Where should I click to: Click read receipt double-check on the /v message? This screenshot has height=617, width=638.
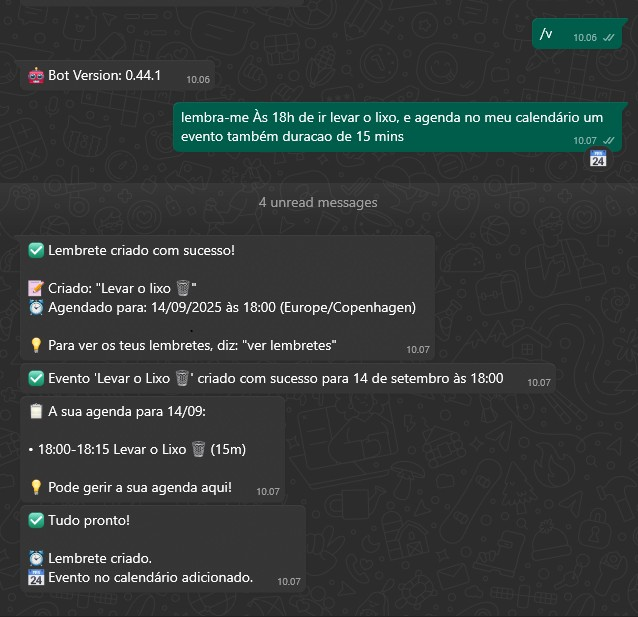click(609, 38)
